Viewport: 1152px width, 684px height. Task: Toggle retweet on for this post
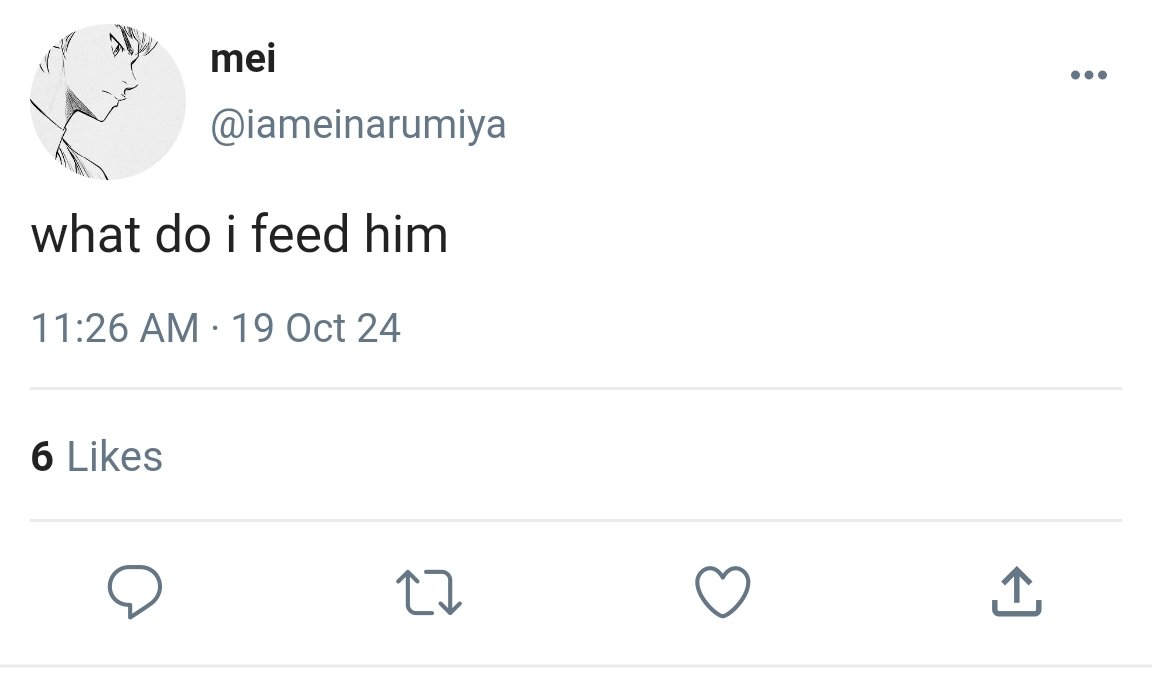coord(429,592)
